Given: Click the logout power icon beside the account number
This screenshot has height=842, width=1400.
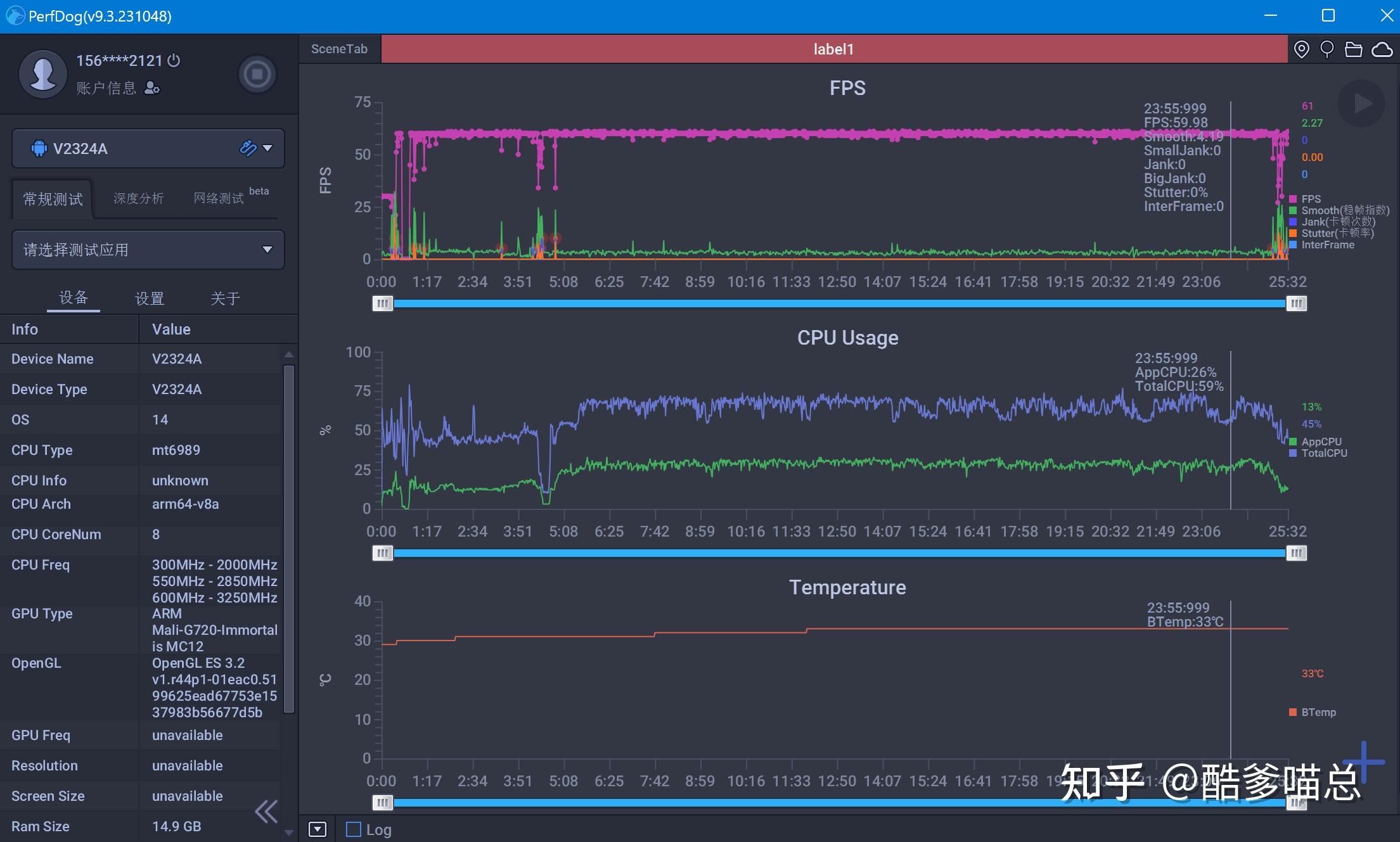Looking at the screenshot, I should click(174, 61).
